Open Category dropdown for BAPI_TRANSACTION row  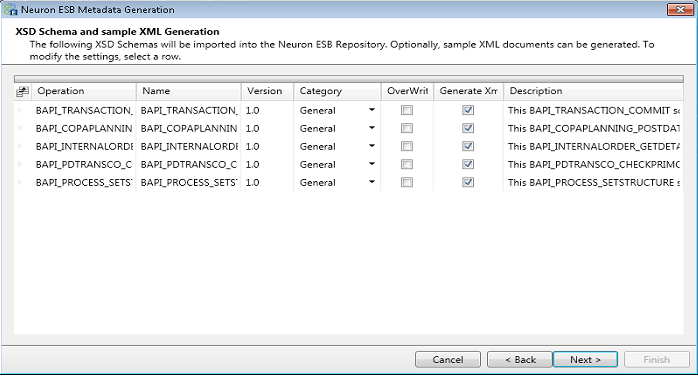tap(372, 110)
